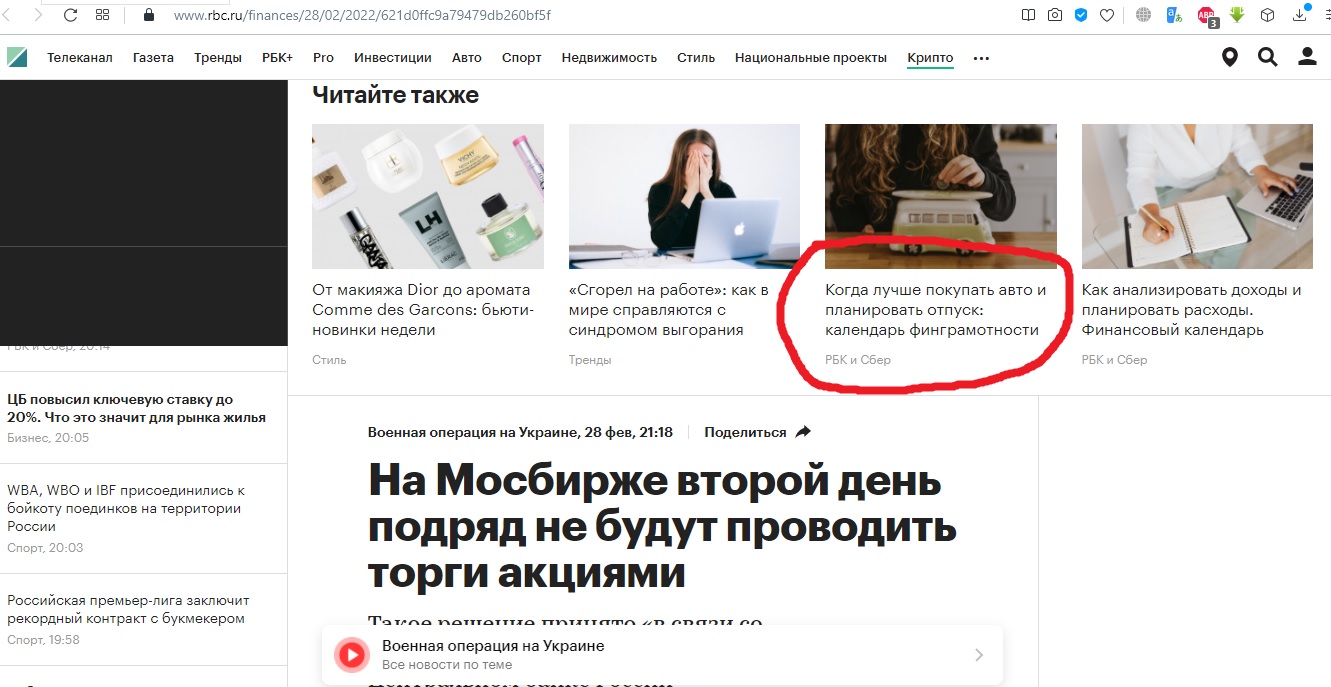Reload the page with browser refresh icon
This screenshot has height=687, width=1331.
click(x=70, y=15)
